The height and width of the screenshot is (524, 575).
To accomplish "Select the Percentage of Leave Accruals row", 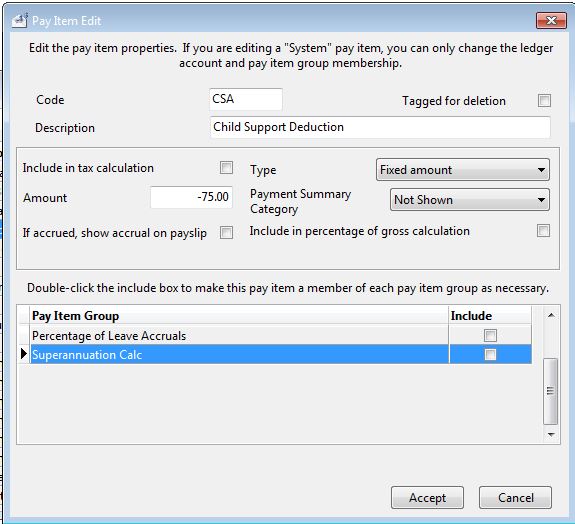I will point(275,336).
